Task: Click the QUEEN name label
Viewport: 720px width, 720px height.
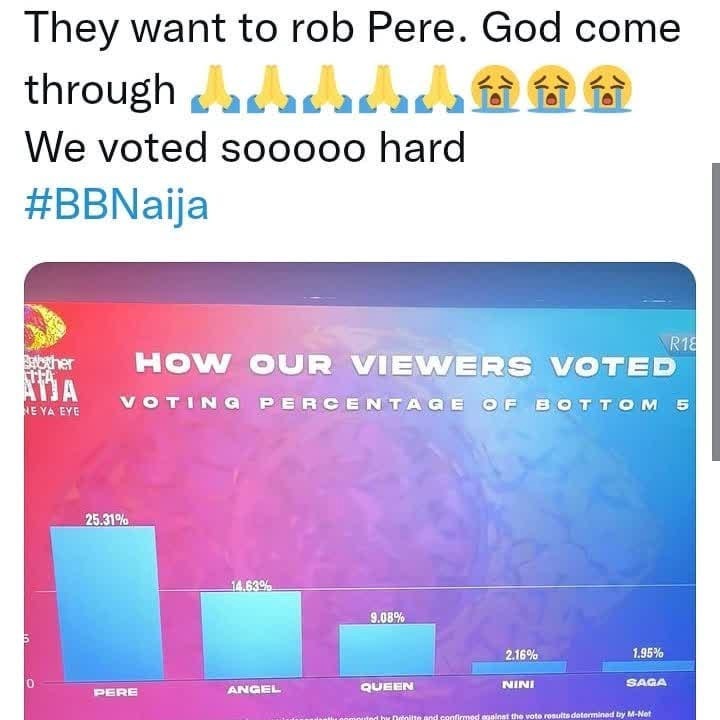Action: 387,686
